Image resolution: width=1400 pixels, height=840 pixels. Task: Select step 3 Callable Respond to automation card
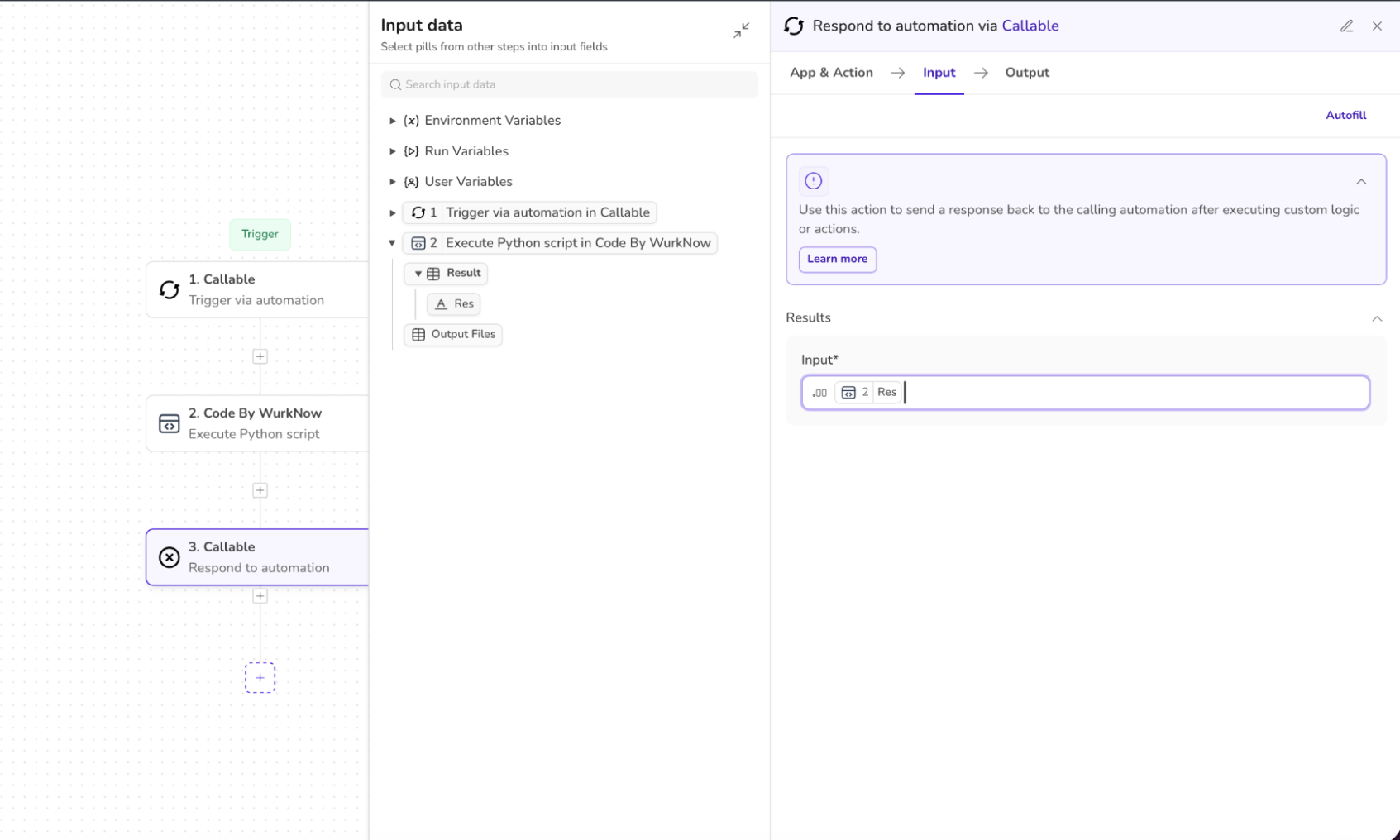coord(257,557)
